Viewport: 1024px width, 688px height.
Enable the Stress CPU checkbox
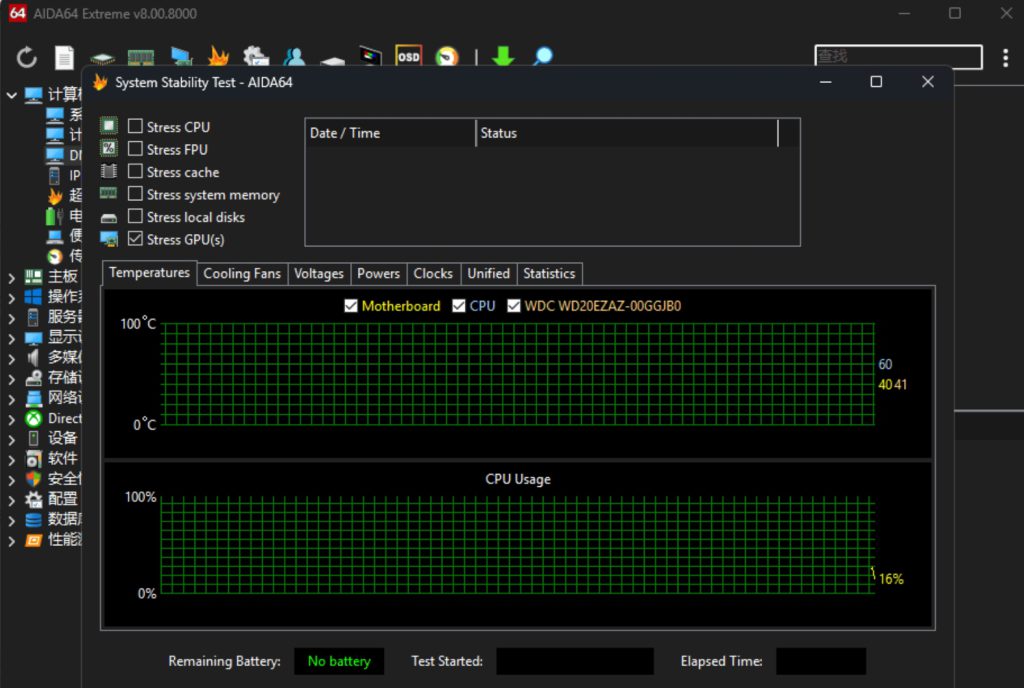click(135, 126)
